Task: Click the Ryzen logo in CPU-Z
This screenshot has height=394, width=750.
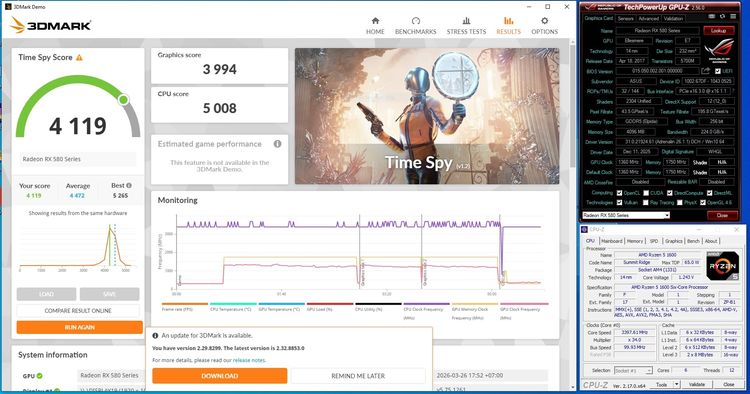Action: 723,265
